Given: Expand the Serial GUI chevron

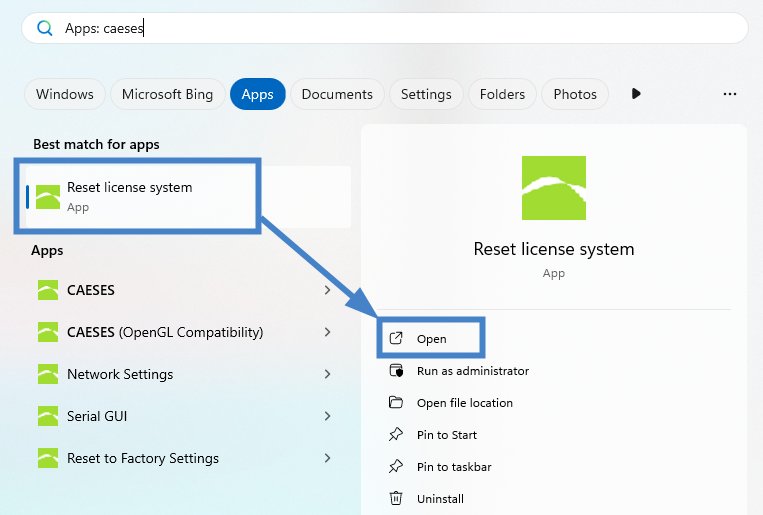Looking at the screenshot, I should tap(328, 416).
